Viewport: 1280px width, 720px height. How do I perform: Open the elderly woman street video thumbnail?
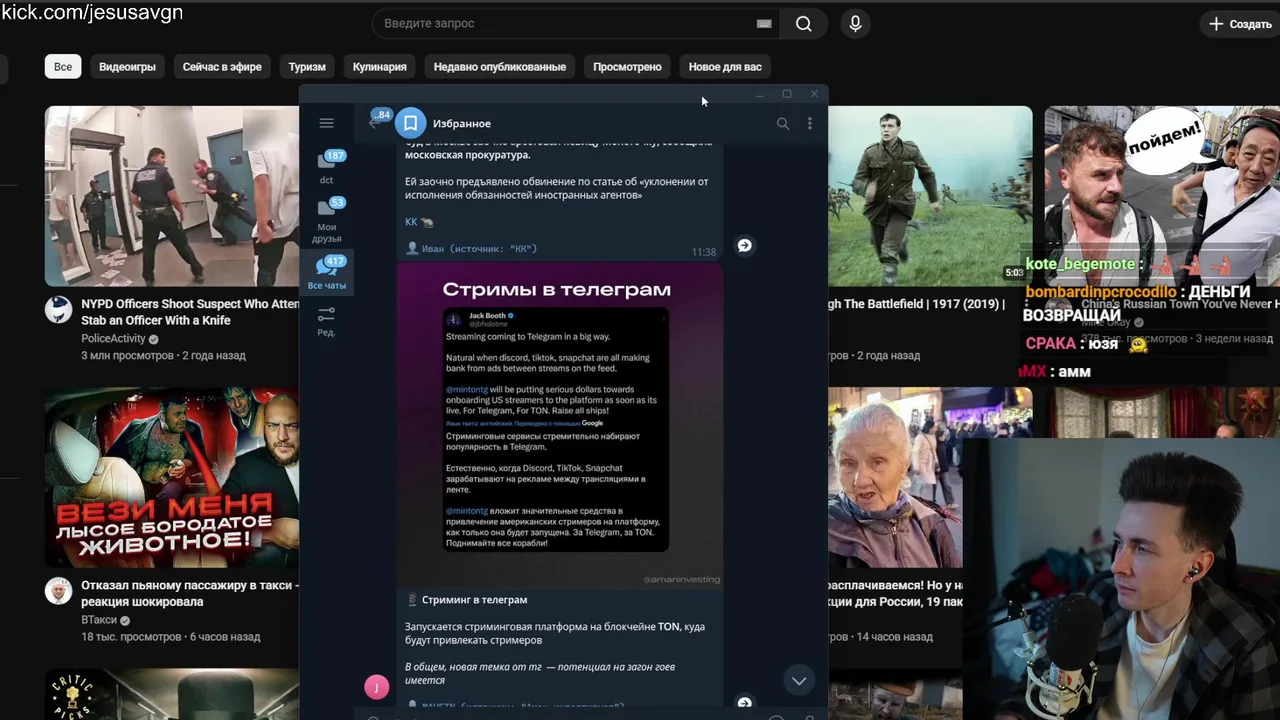click(x=895, y=478)
